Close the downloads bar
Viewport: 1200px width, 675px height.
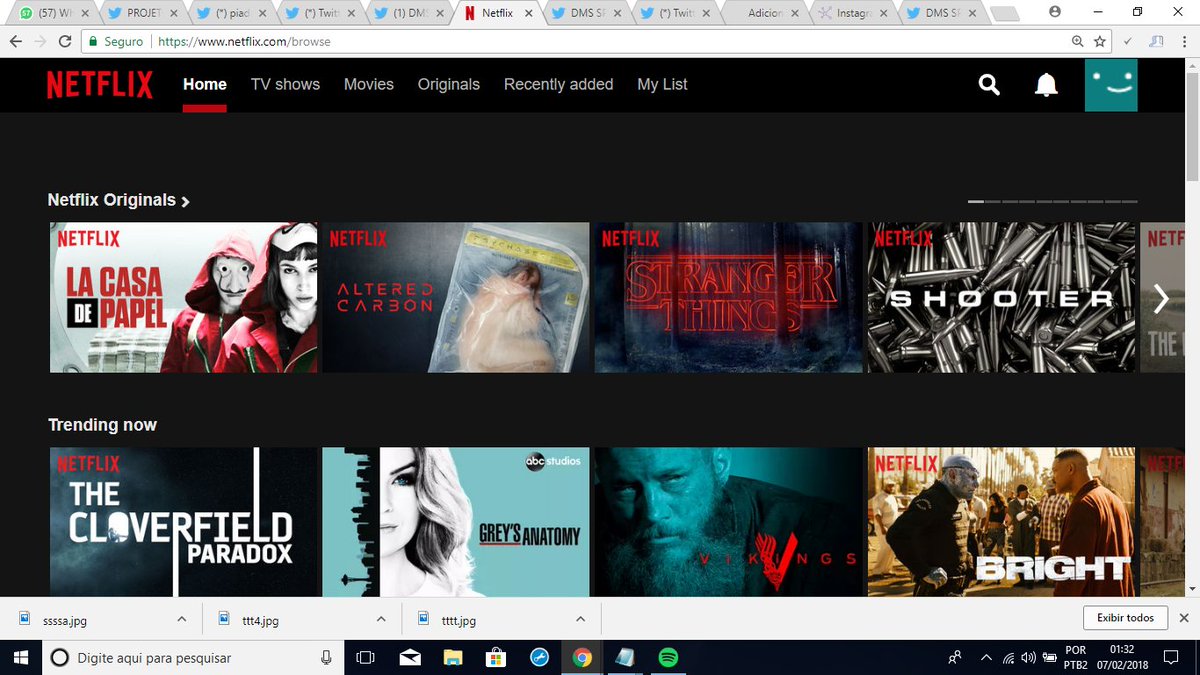[x=1184, y=618]
